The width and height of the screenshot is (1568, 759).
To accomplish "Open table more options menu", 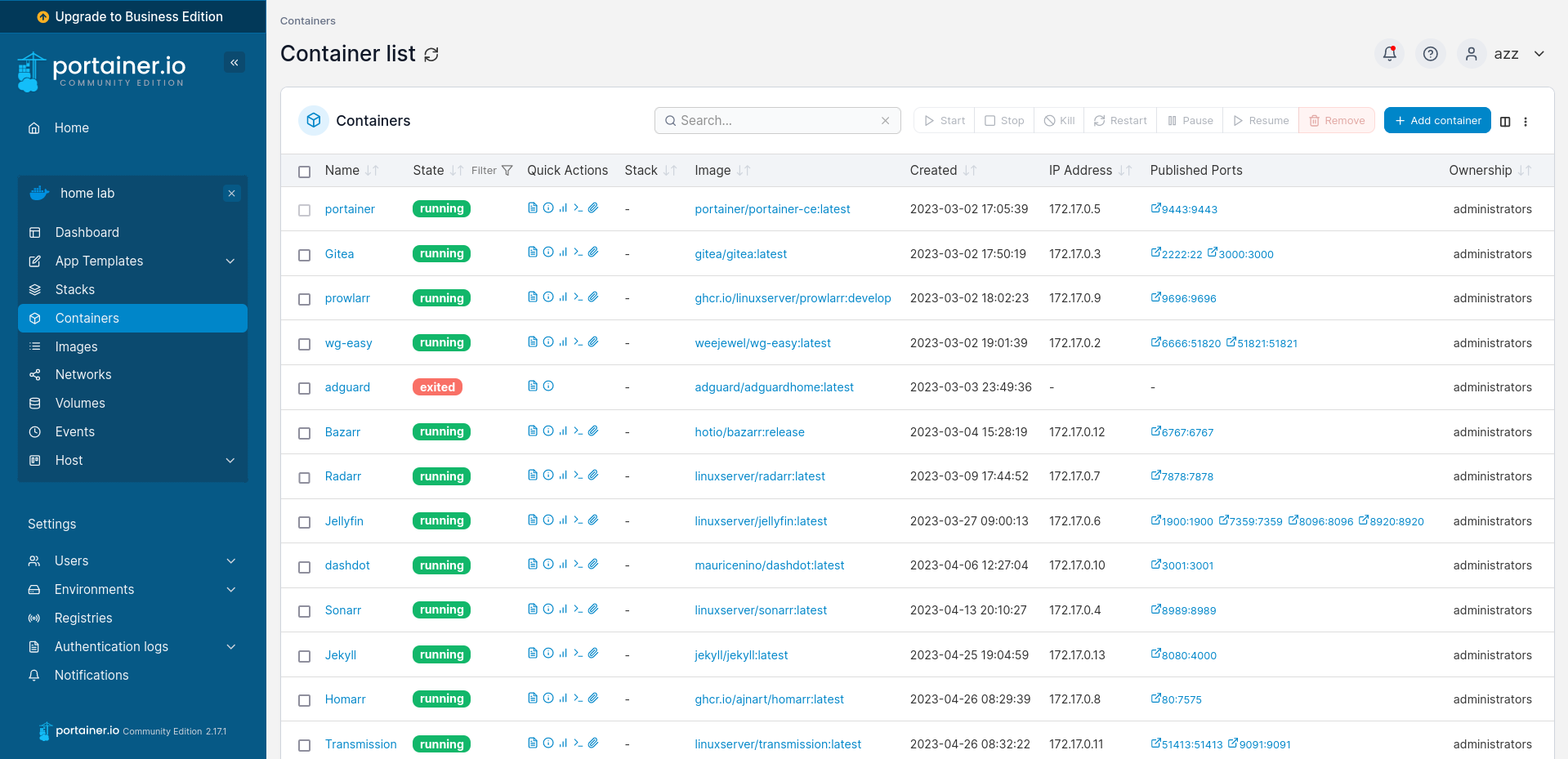I will [x=1526, y=121].
